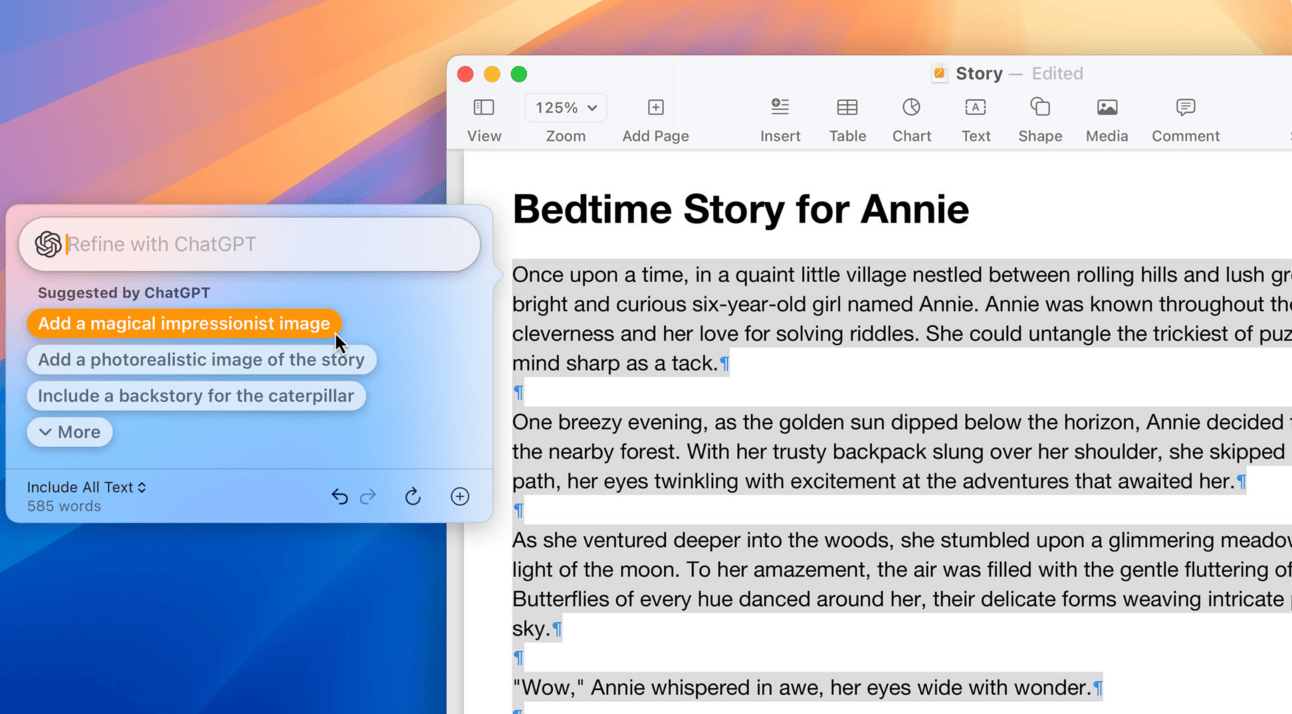
Task: Open the 125% Zoom dropdown
Action: (565, 108)
